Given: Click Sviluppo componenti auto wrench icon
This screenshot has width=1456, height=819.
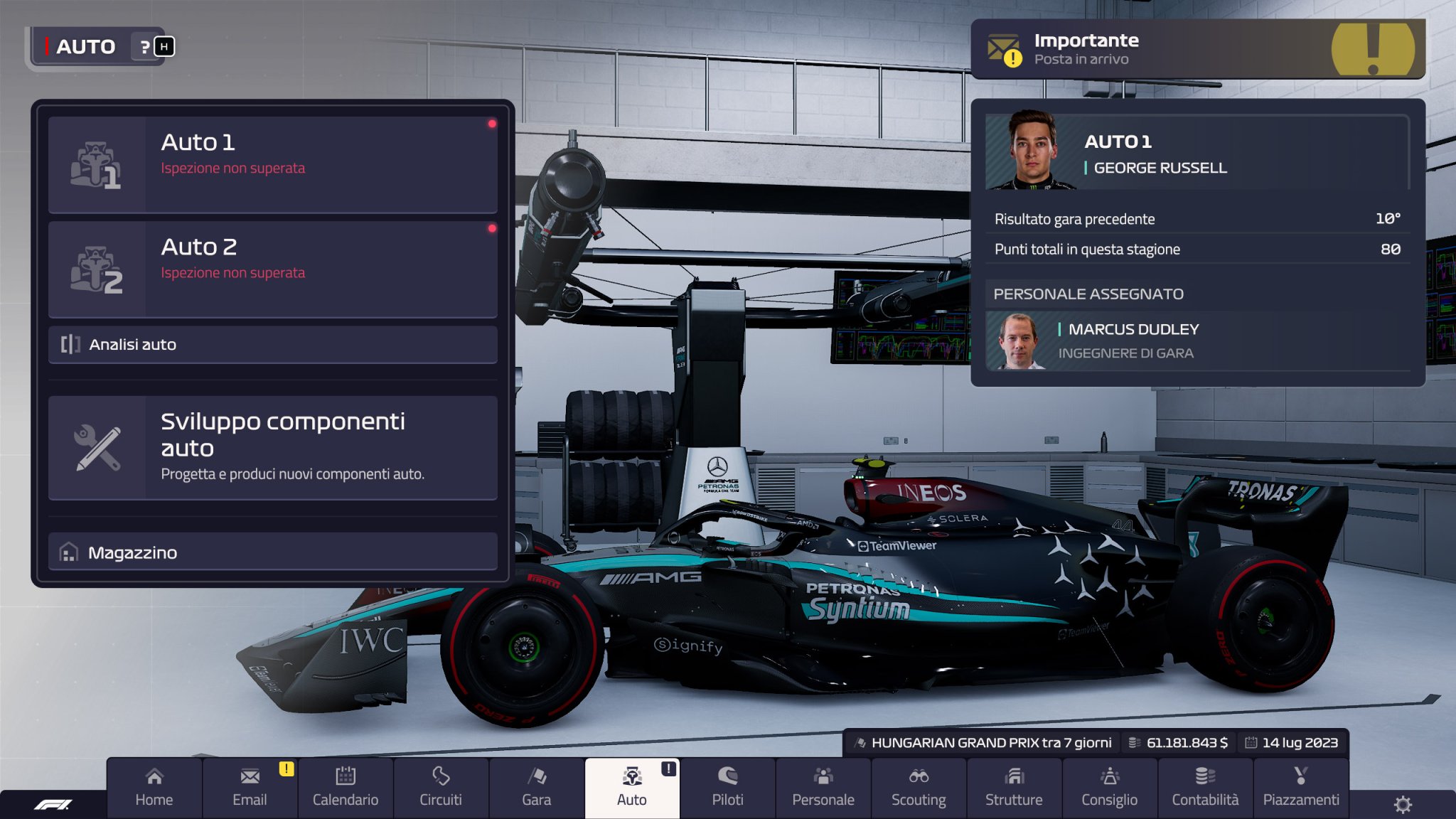Looking at the screenshot, I should (x=97, y=443).
